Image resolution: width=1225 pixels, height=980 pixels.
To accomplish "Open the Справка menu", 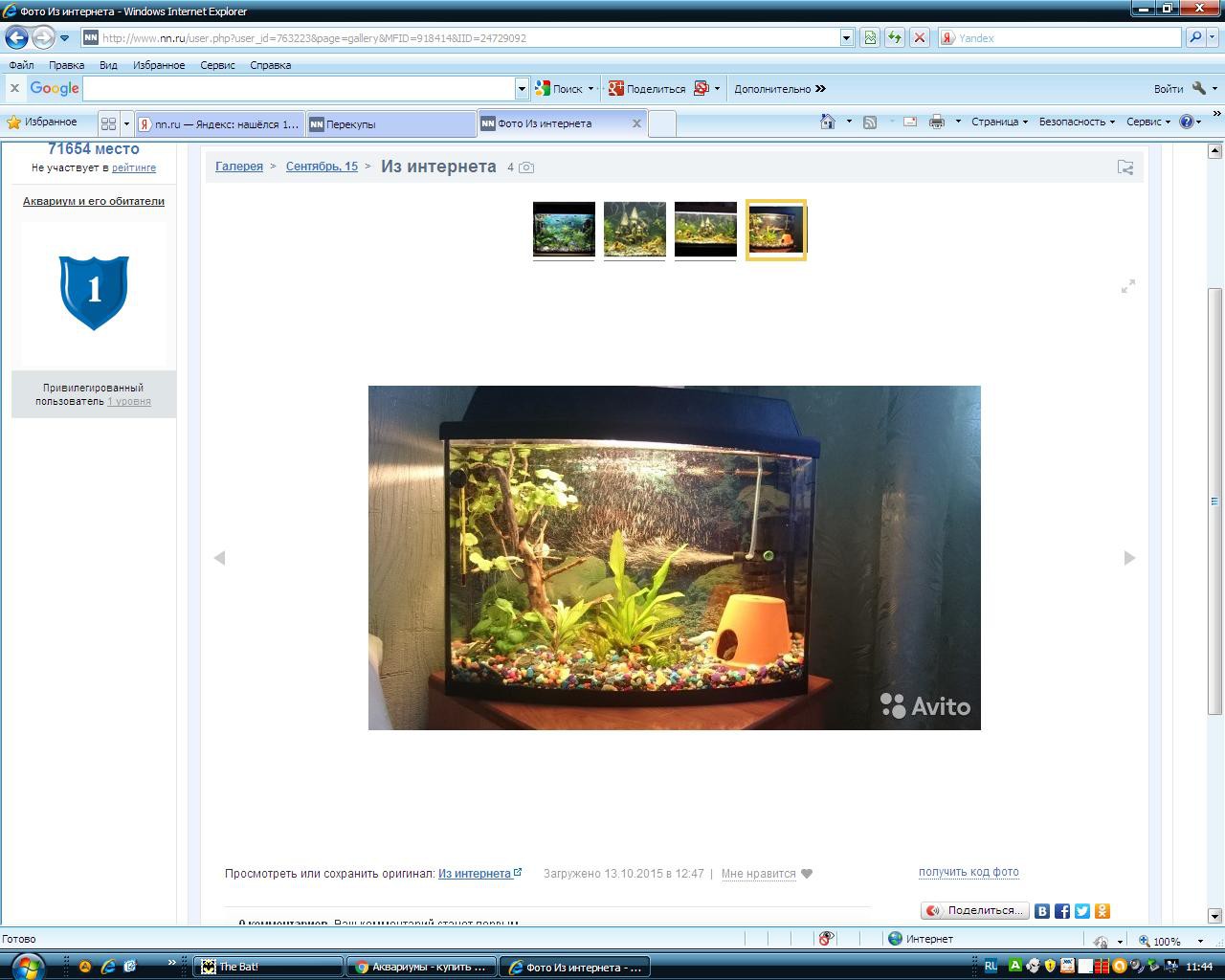I will pos(270,65).
